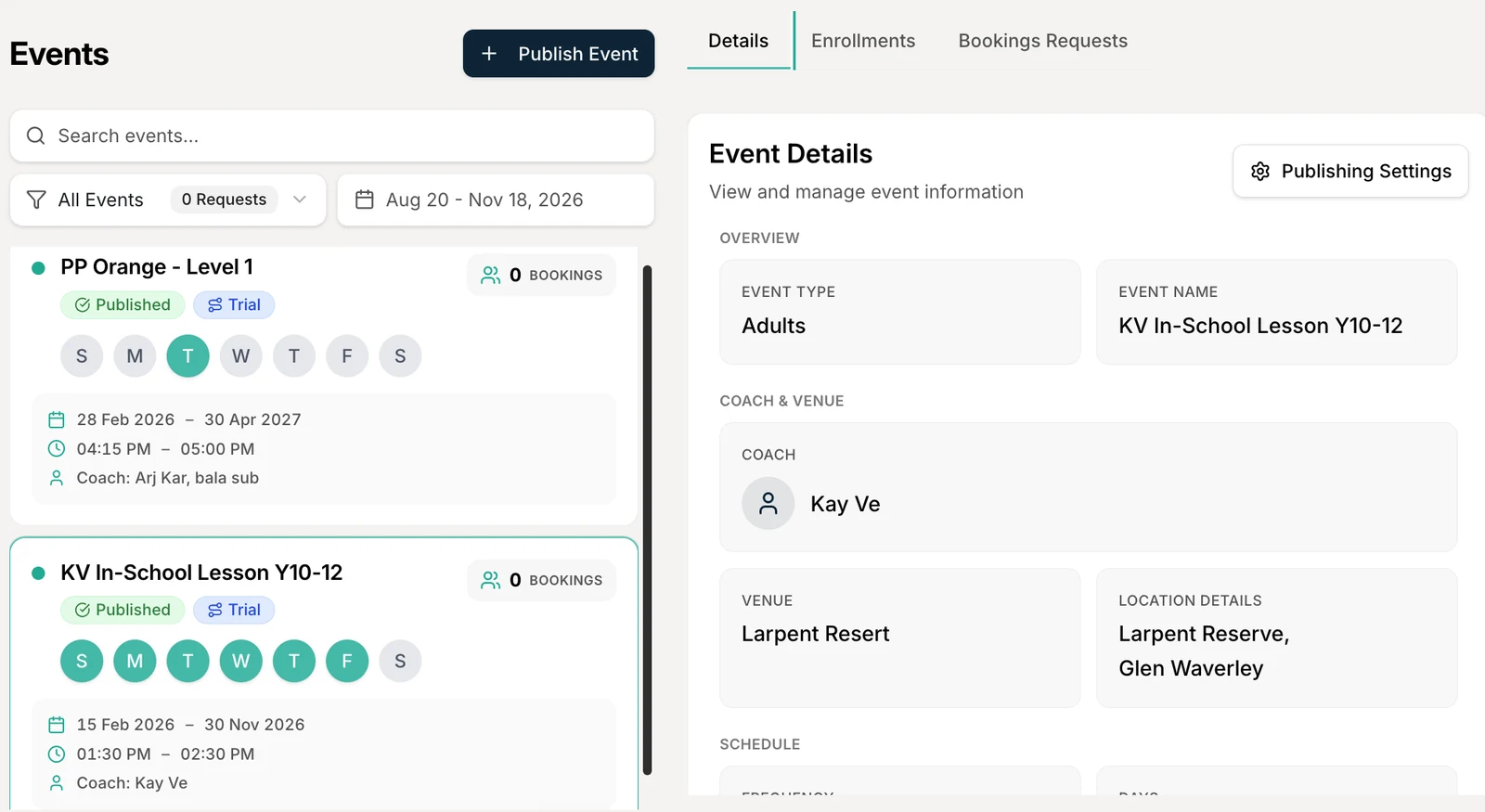The width and height of the screenshot is (1485, 812).
Task: Click the gear icon in Publishing Settings
Action: pyautogui.click(x=1260, y=172)
